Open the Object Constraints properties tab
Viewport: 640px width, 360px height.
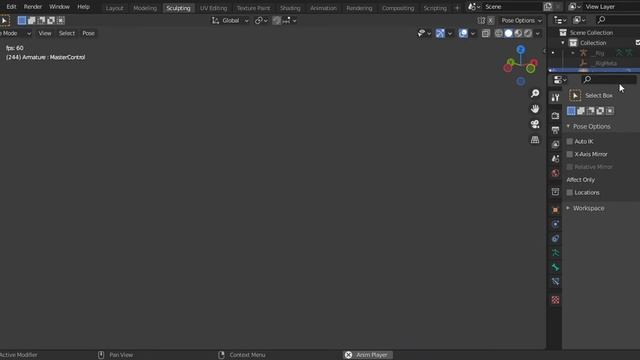pos(555,238)
